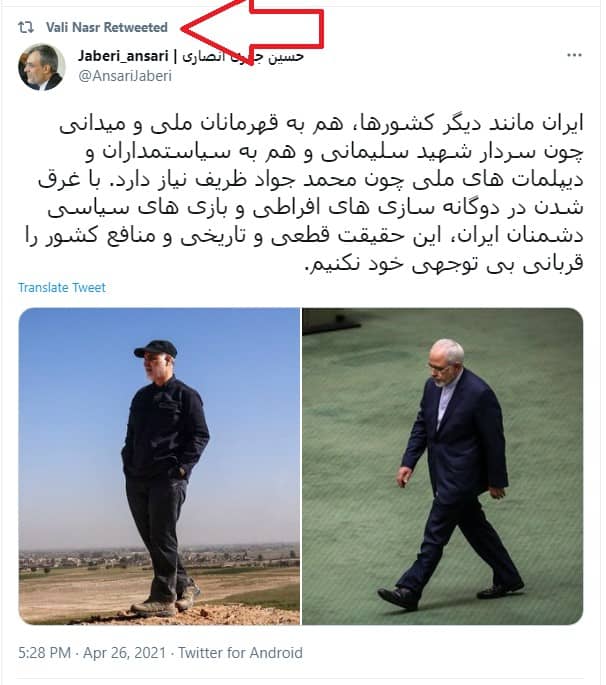Open Vali Nasr Retweeted link
The image size is (606, 685).
coord(107,28)
